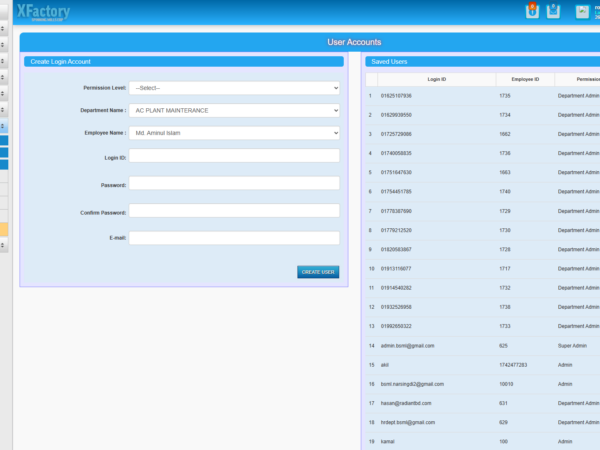Select employee ID 1736 in row 4
This screenshot has width=600, height=450.
coord(505,153)
